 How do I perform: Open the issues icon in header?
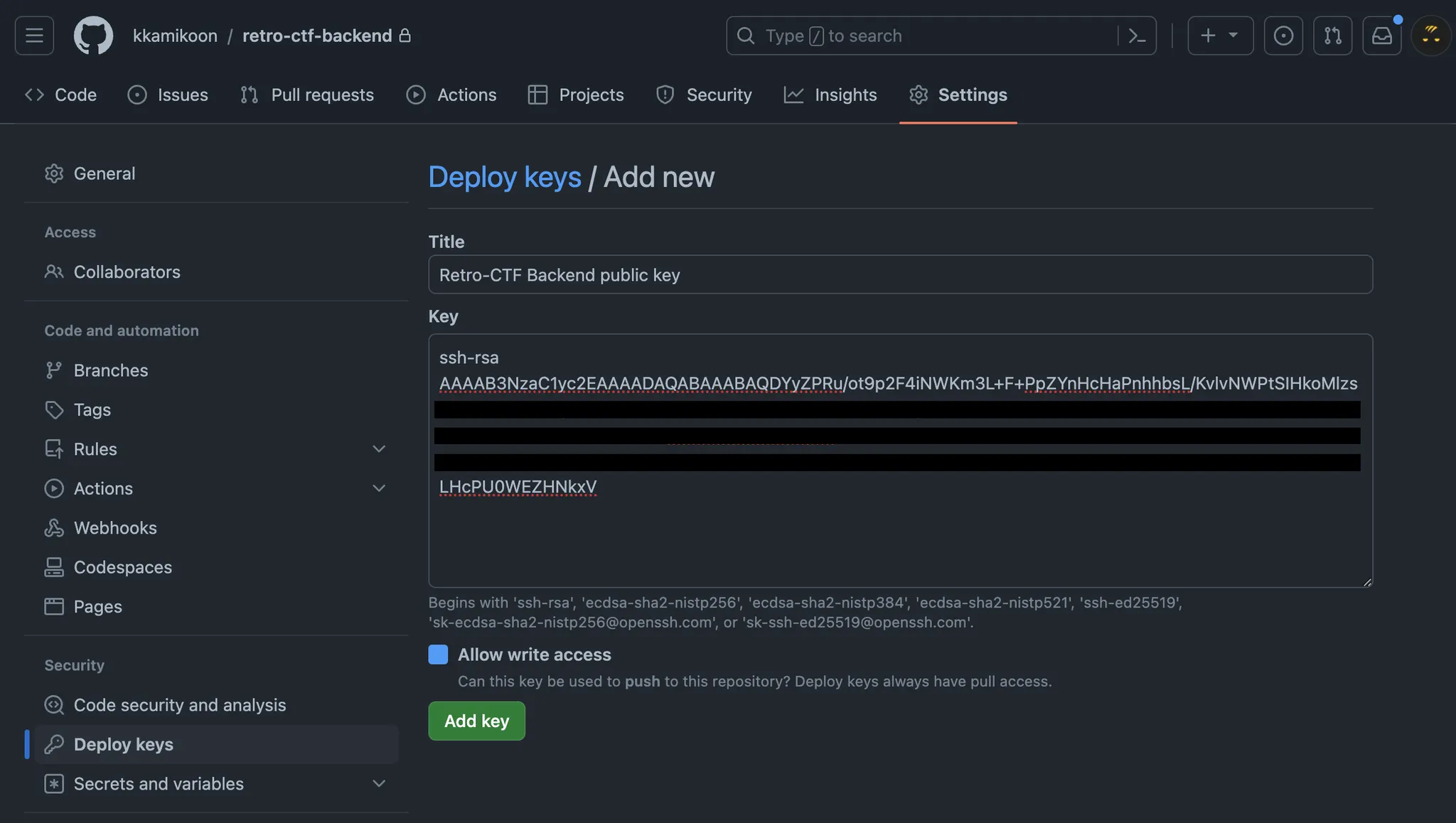click(x=1283, y=36)
